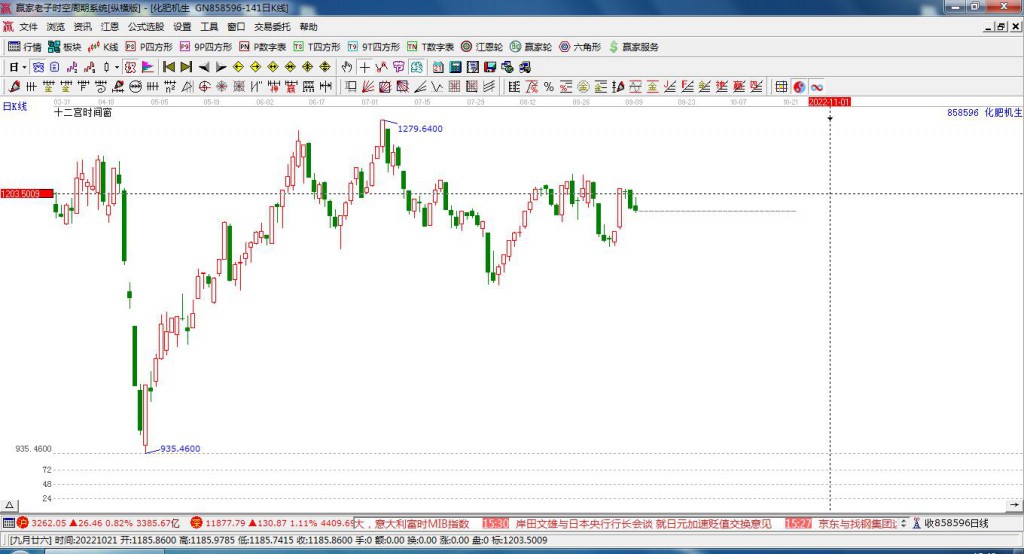Viewport: 1024px width, 554px height.
Task: Toggle the grid table display icon
Action: pos(781,87)
